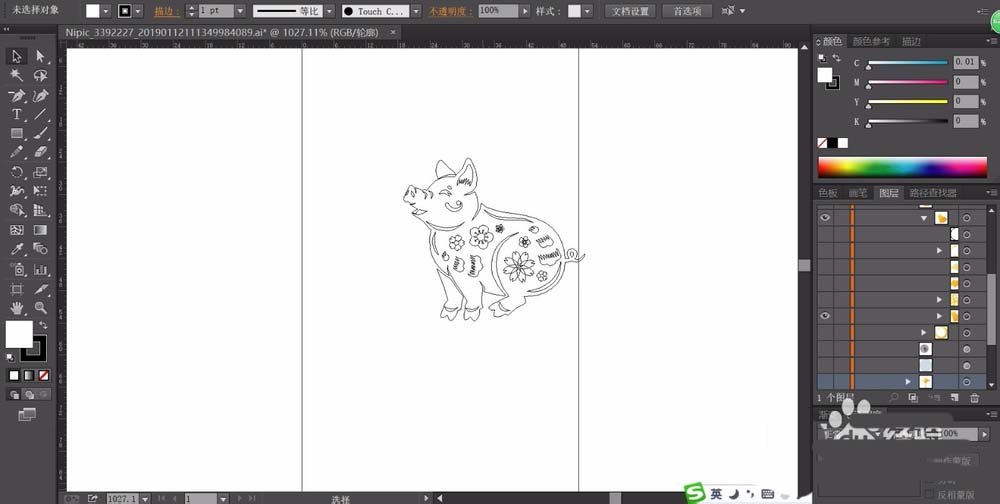The height and width of the screenshot is (504, 1000).
Task: Select the Column Graph tool
Action: coord(41,269)
